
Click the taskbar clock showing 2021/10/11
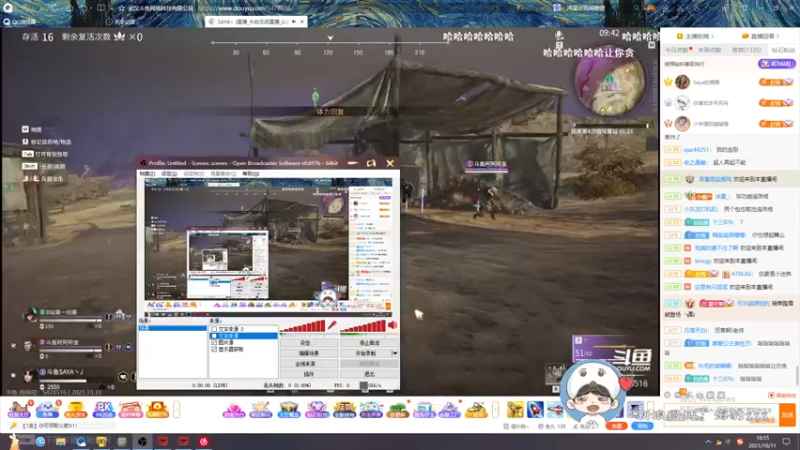(762, 442)
